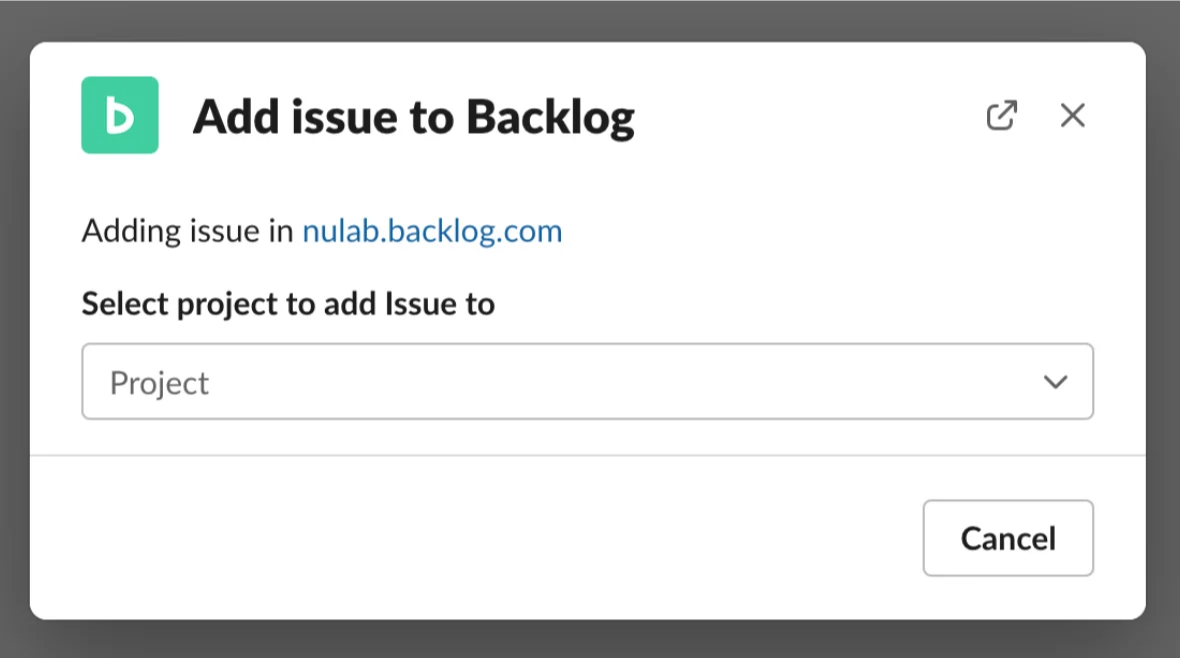Click the green Backlog app logo

(x=120, y=115)
